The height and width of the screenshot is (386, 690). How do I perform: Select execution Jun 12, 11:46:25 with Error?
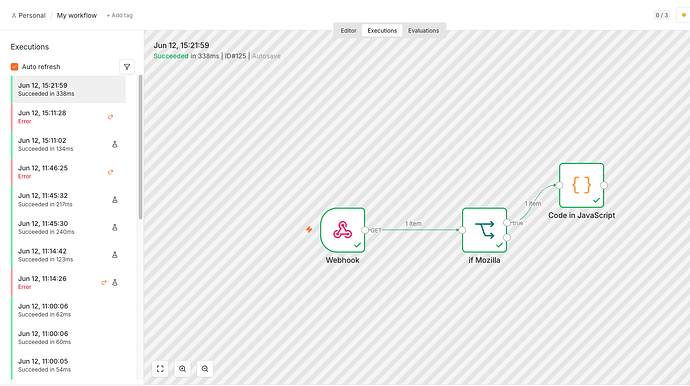[x=69, y=172]
